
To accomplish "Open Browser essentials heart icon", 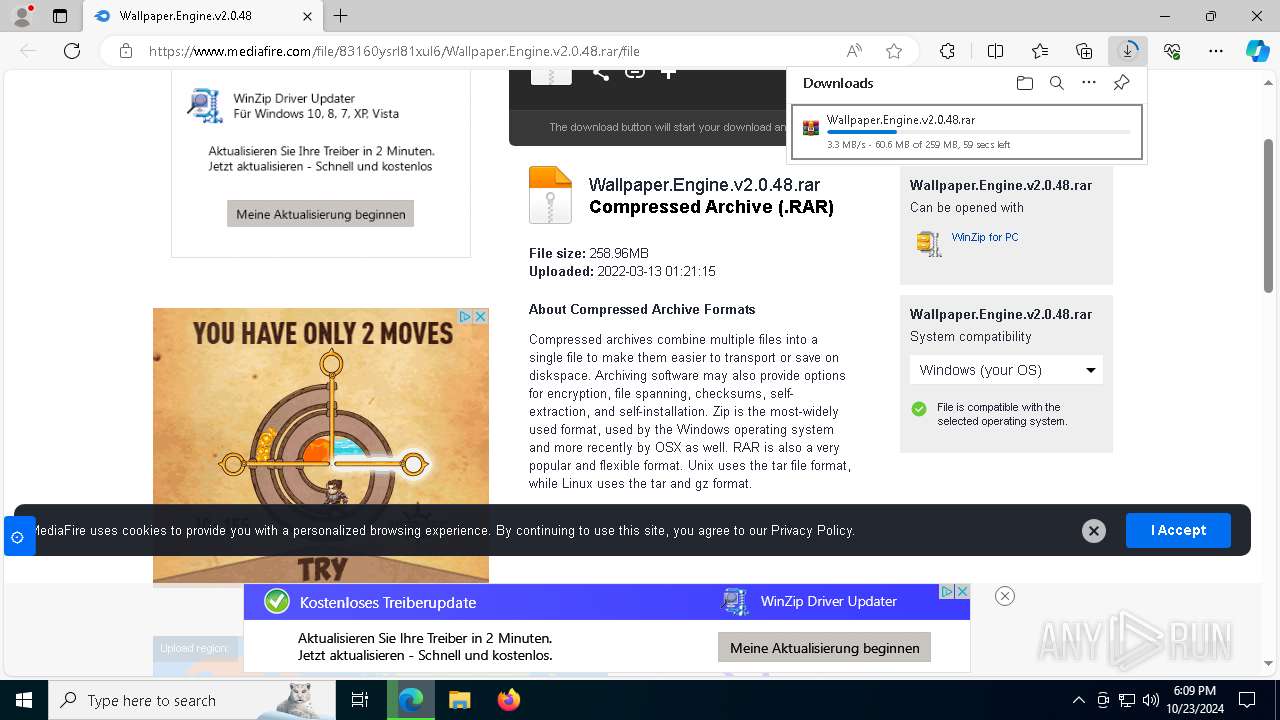I will (1172, 51).
